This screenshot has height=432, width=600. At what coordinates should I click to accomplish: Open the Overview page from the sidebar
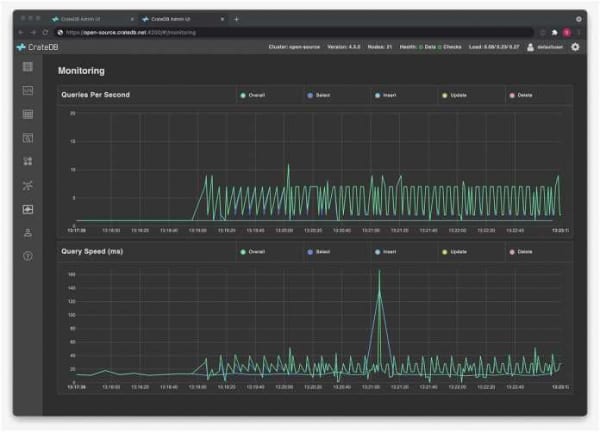click(28, 67)
